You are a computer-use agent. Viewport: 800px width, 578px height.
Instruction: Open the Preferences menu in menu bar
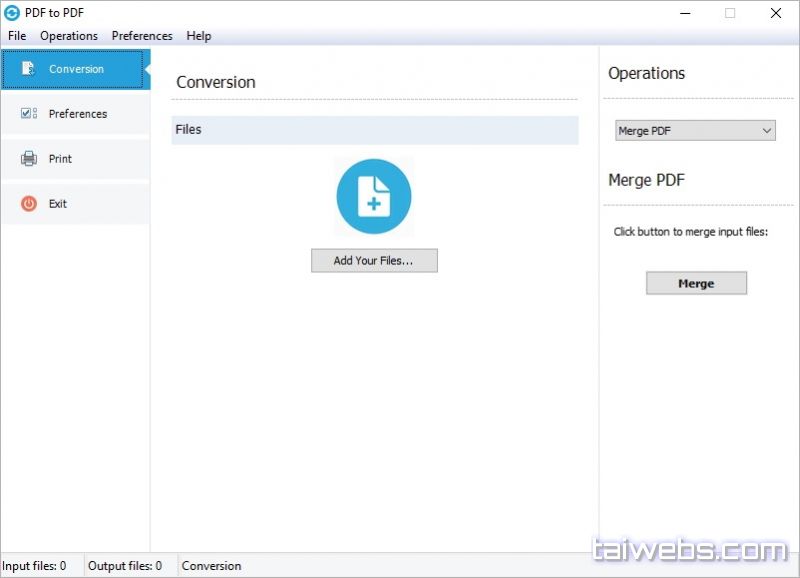click(142, 36)
